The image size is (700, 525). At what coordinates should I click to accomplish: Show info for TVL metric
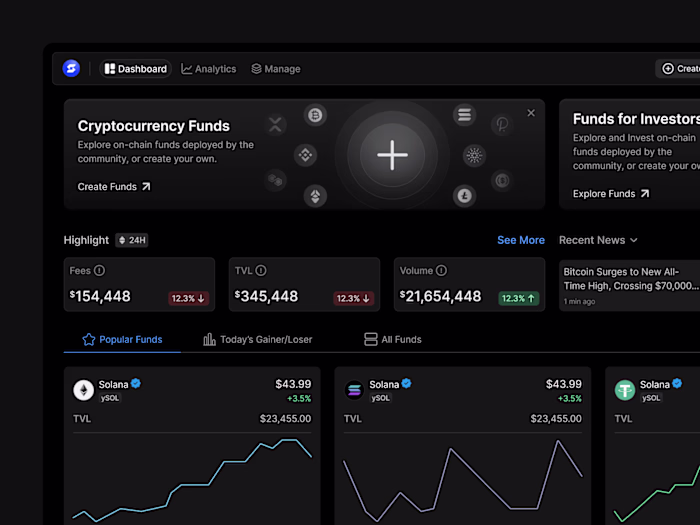[261, 271]
